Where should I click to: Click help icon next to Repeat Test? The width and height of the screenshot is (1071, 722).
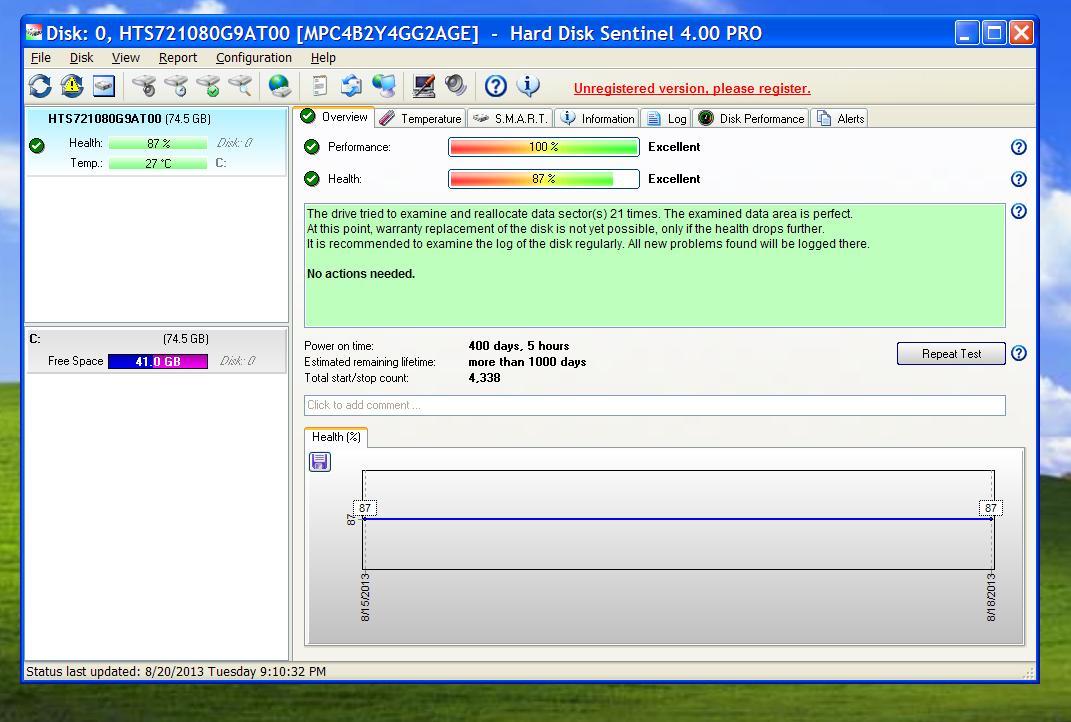pos(1018,353)
